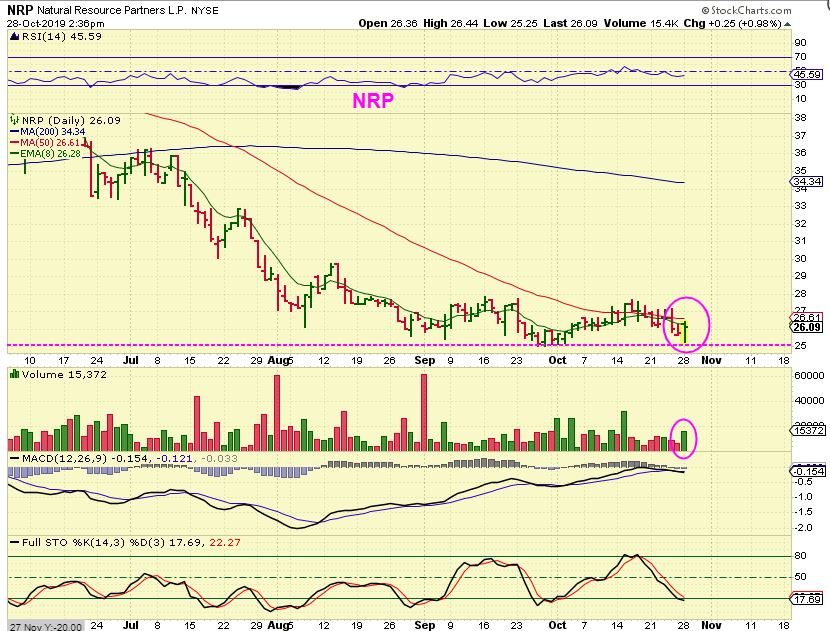
Task: Click the green up-arrow change indicator
Action: click(x=787, y=24)
